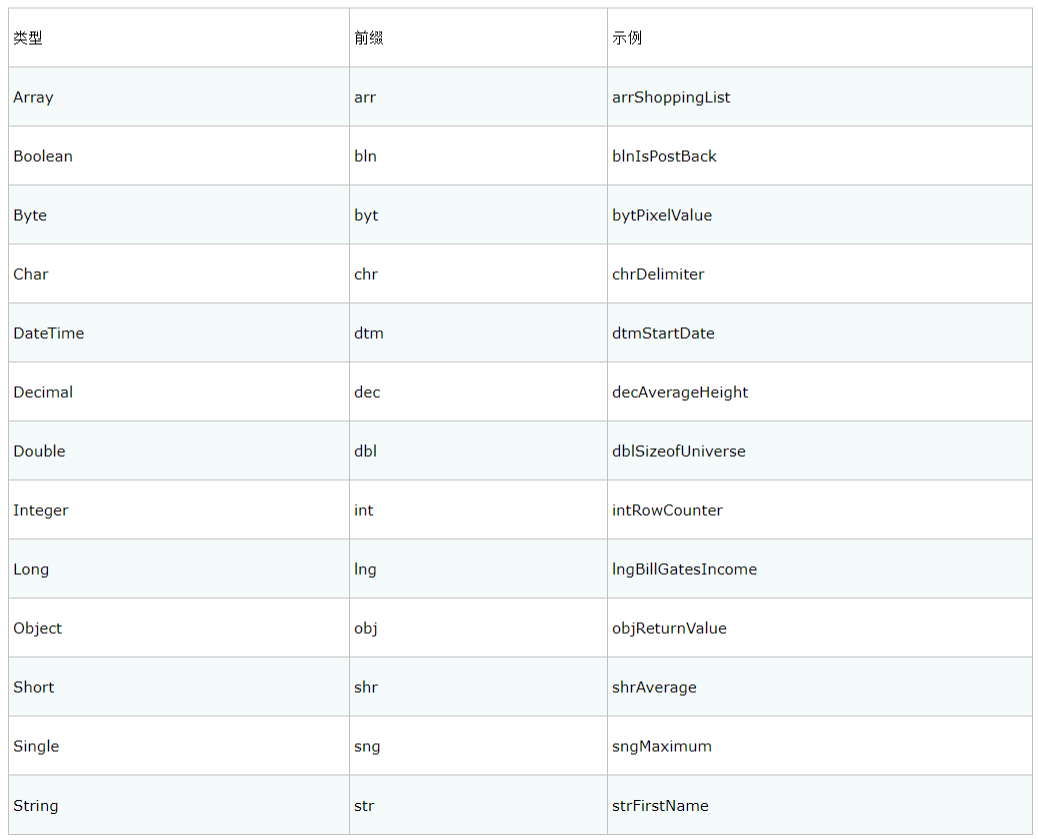Click the String type cell
Viewport: 1038px width, 840px height.
[x=36, y=805]
